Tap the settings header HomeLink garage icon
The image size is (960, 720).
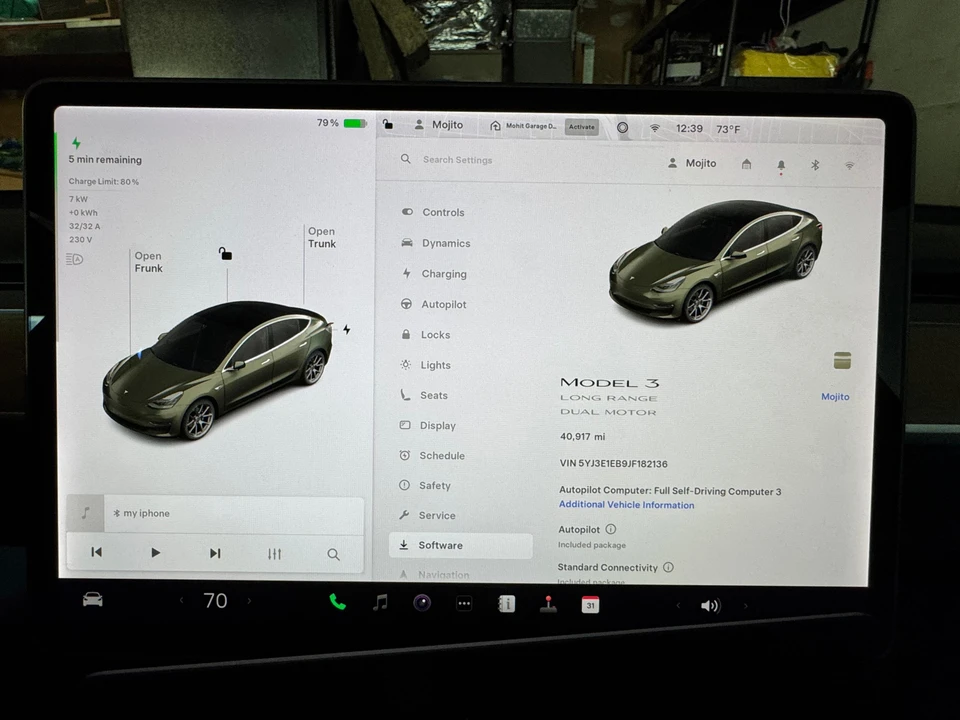[x=746, y=164]
